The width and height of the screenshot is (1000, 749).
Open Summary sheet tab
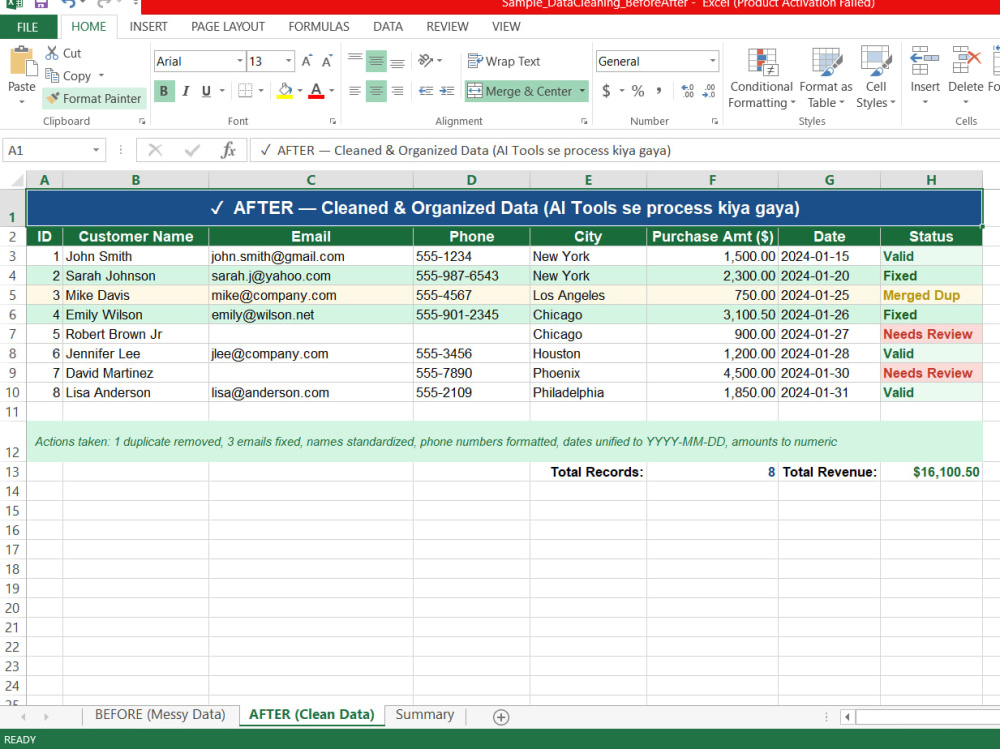click(x=425, y=715)
